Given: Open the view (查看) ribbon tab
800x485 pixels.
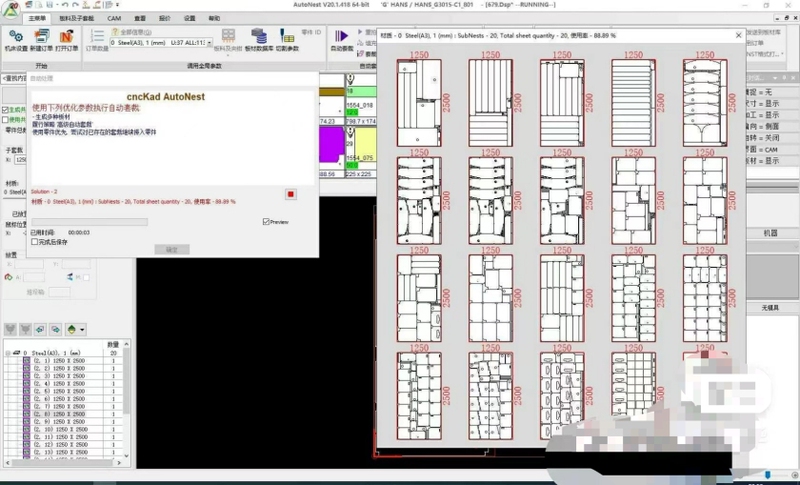Looking at the screenshot, I should [x=140, y=18].
